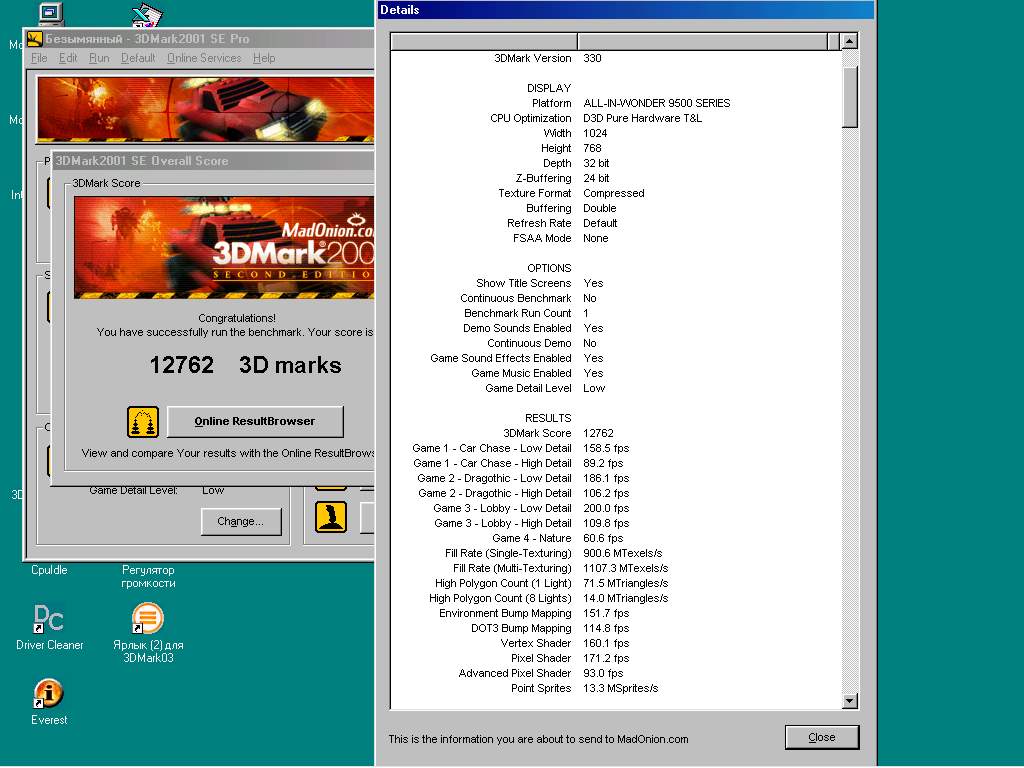Close the Details dialog with Close button

point(821,737)
